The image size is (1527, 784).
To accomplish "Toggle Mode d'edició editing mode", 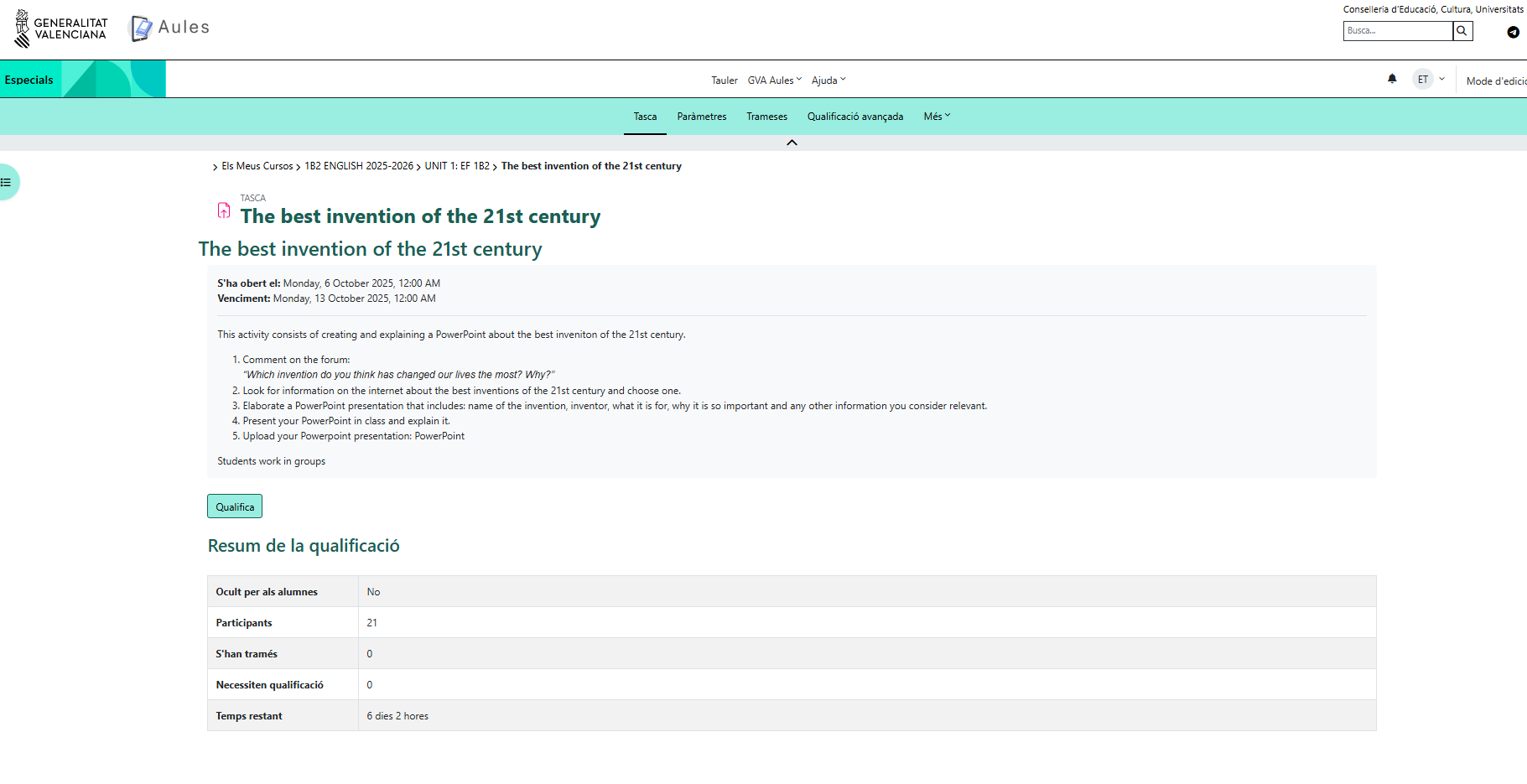I will [x=1495, y=81].
